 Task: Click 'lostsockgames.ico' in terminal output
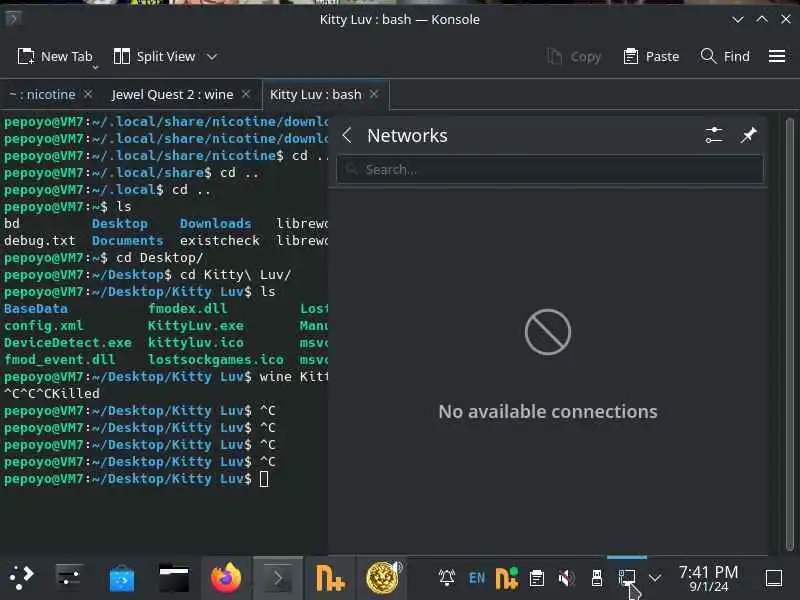point(216,360)
